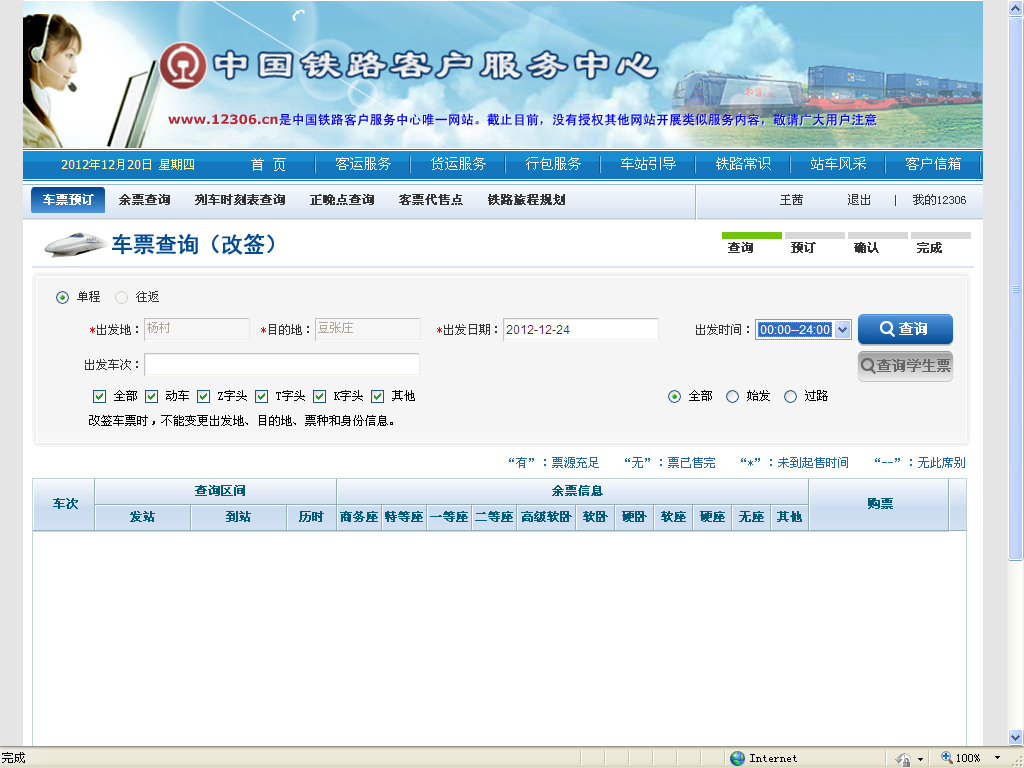This screenshot has height=768, width=1024.
Task: Open the 货运服务 nav menu
Action: (458, 164)
